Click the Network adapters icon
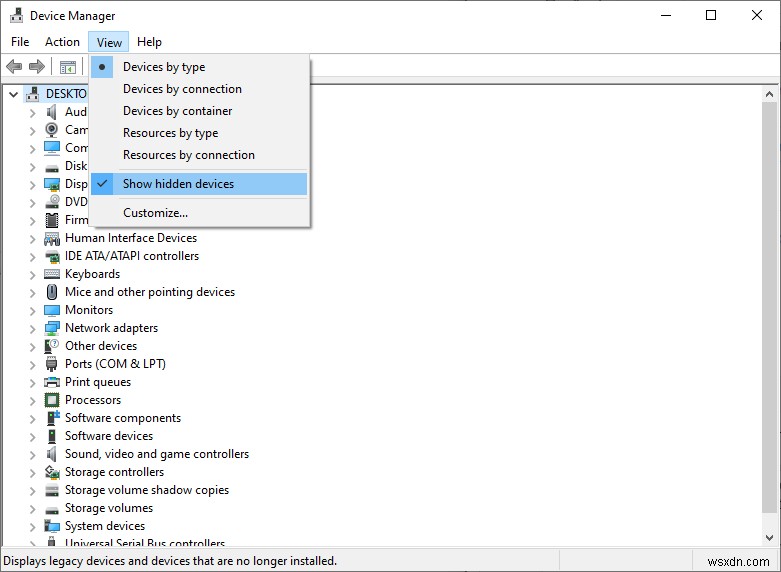 point(52,328)
